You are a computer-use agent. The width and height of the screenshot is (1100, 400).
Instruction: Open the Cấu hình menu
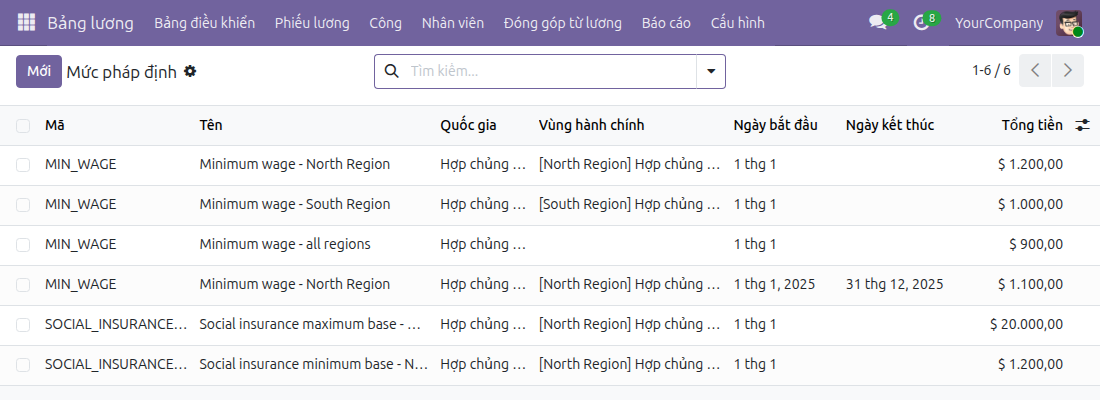tap(737, 23)
